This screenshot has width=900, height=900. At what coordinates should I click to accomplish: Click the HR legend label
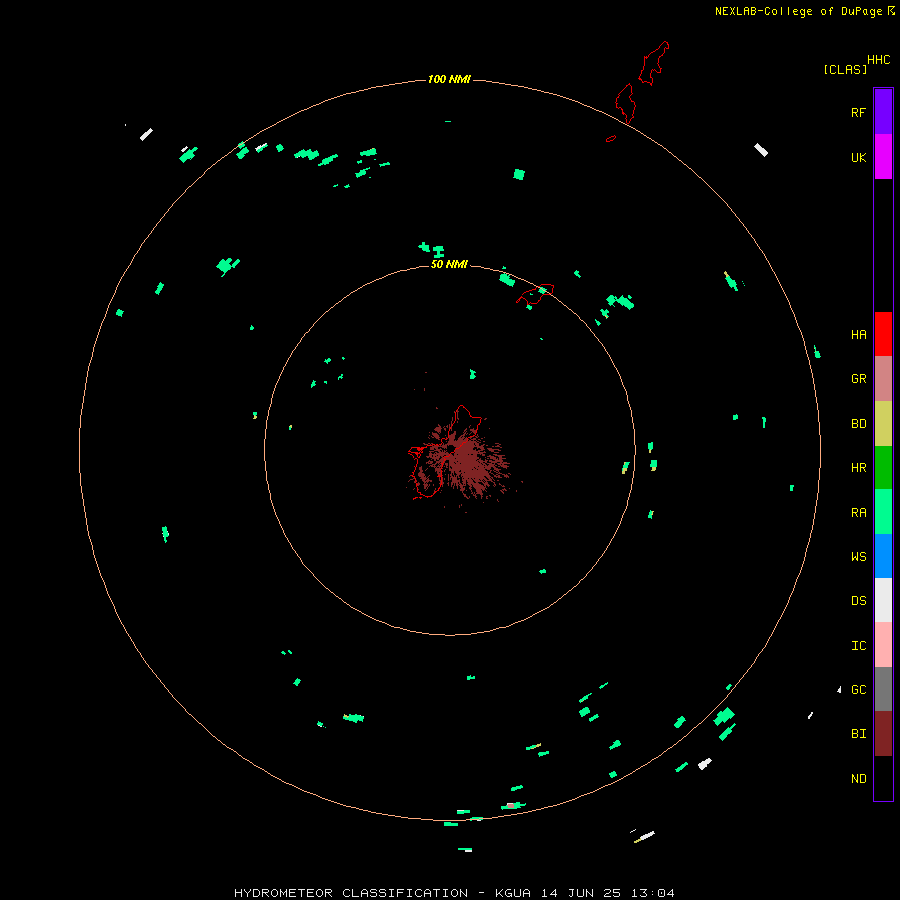[858, 468]
